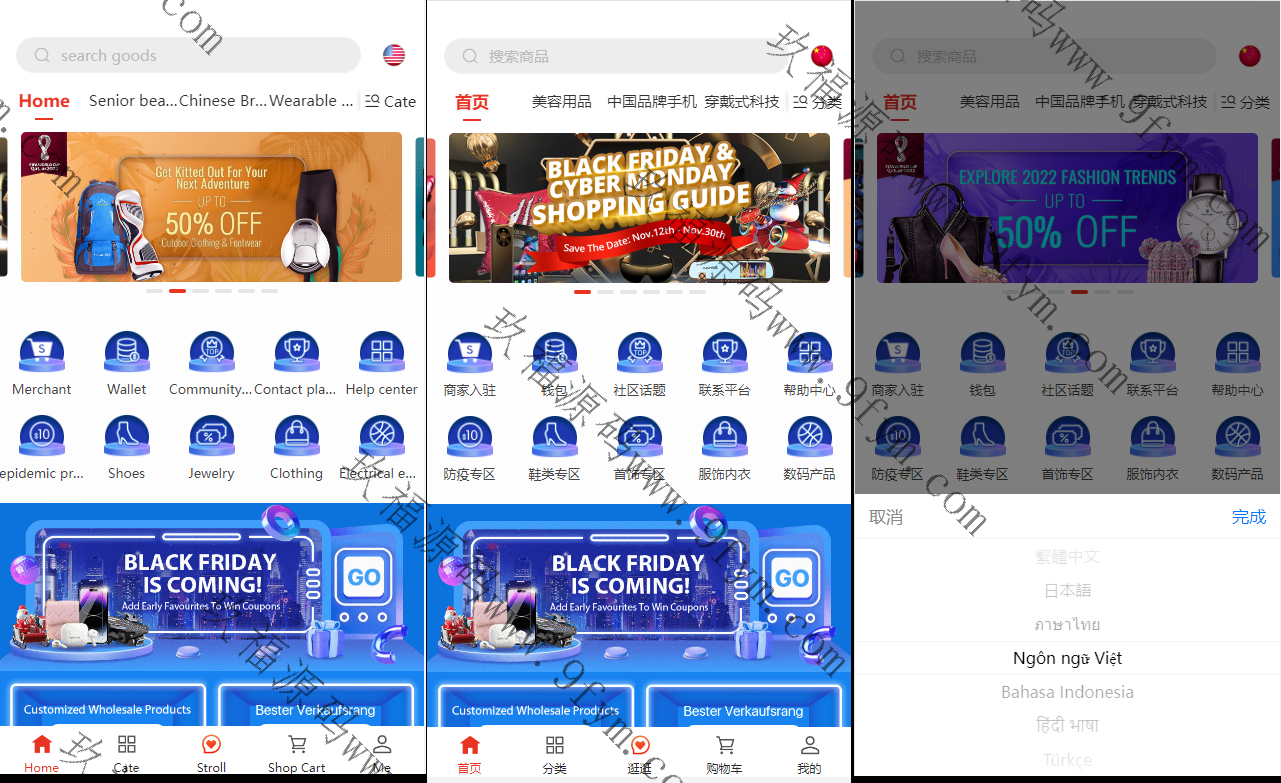
Task: Select the Wallet icon
Action: (x=126, y=351)
